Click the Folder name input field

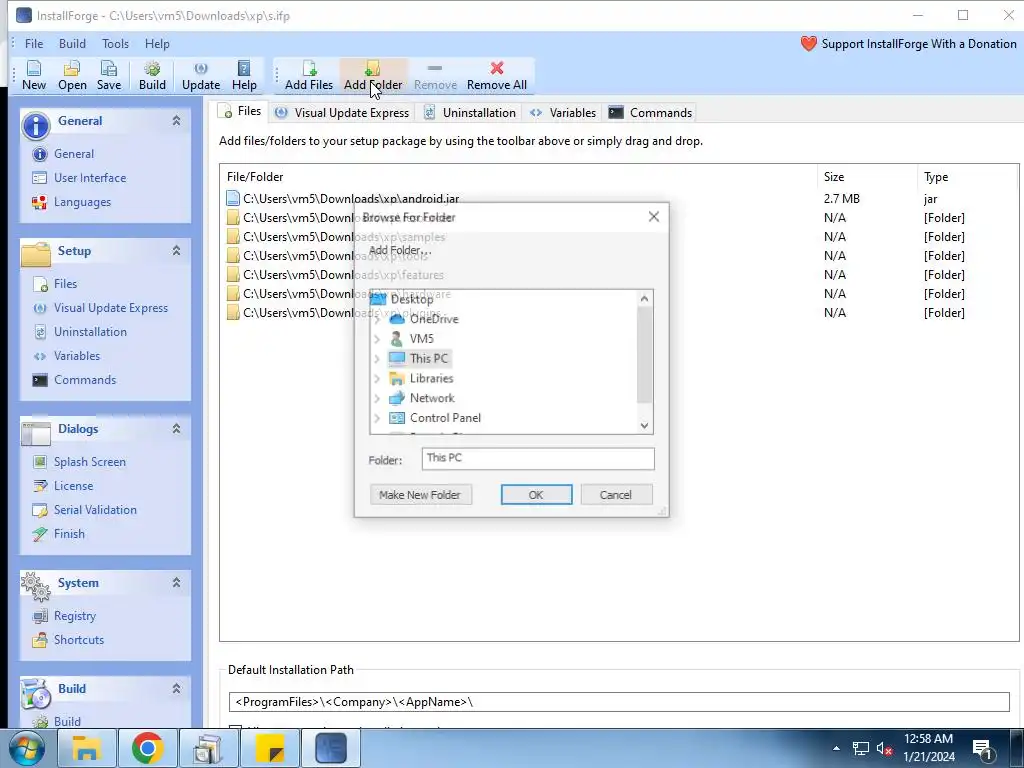[x=537, y=458]
